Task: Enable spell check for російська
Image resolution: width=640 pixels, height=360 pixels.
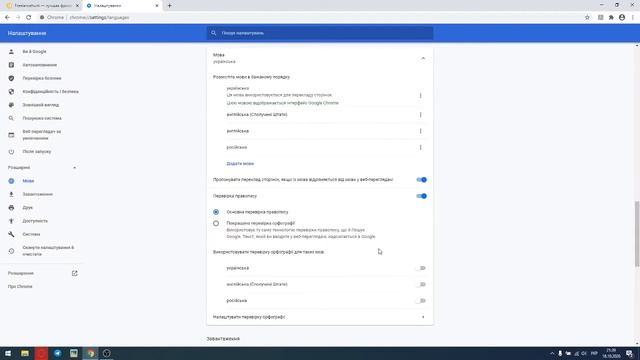Action: pos(421,301)
